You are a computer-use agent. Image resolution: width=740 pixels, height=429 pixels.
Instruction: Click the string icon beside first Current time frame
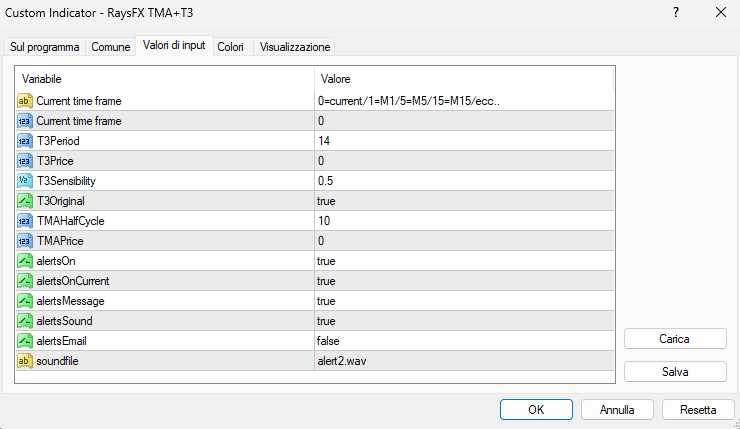pyautogui.click(x=25, y=101)
